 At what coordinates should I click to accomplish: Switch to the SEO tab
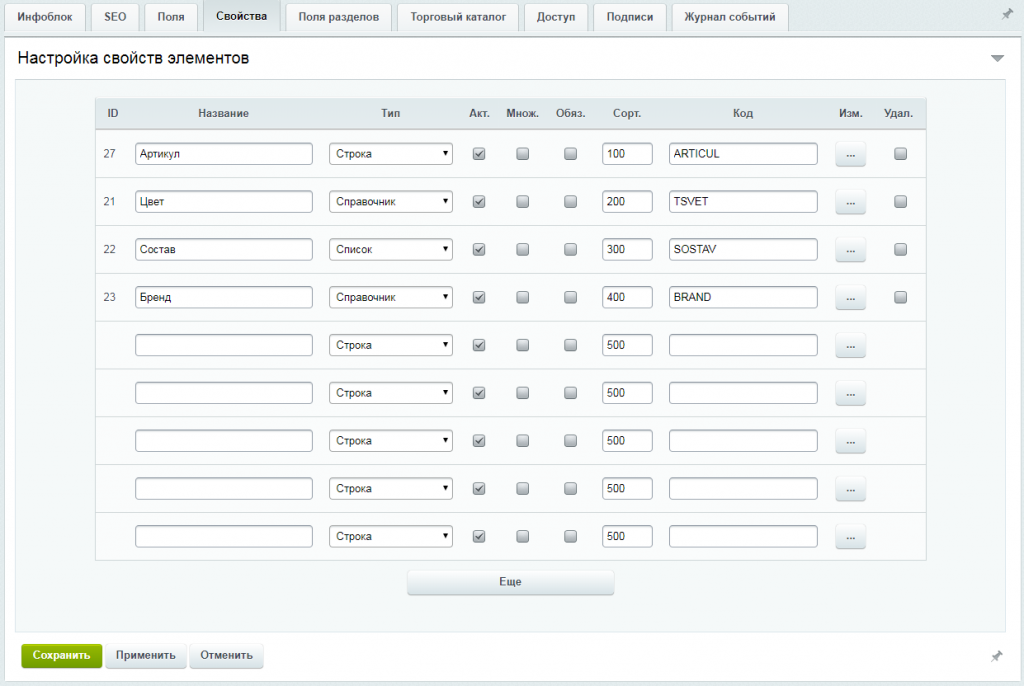[x=115, y=17]
